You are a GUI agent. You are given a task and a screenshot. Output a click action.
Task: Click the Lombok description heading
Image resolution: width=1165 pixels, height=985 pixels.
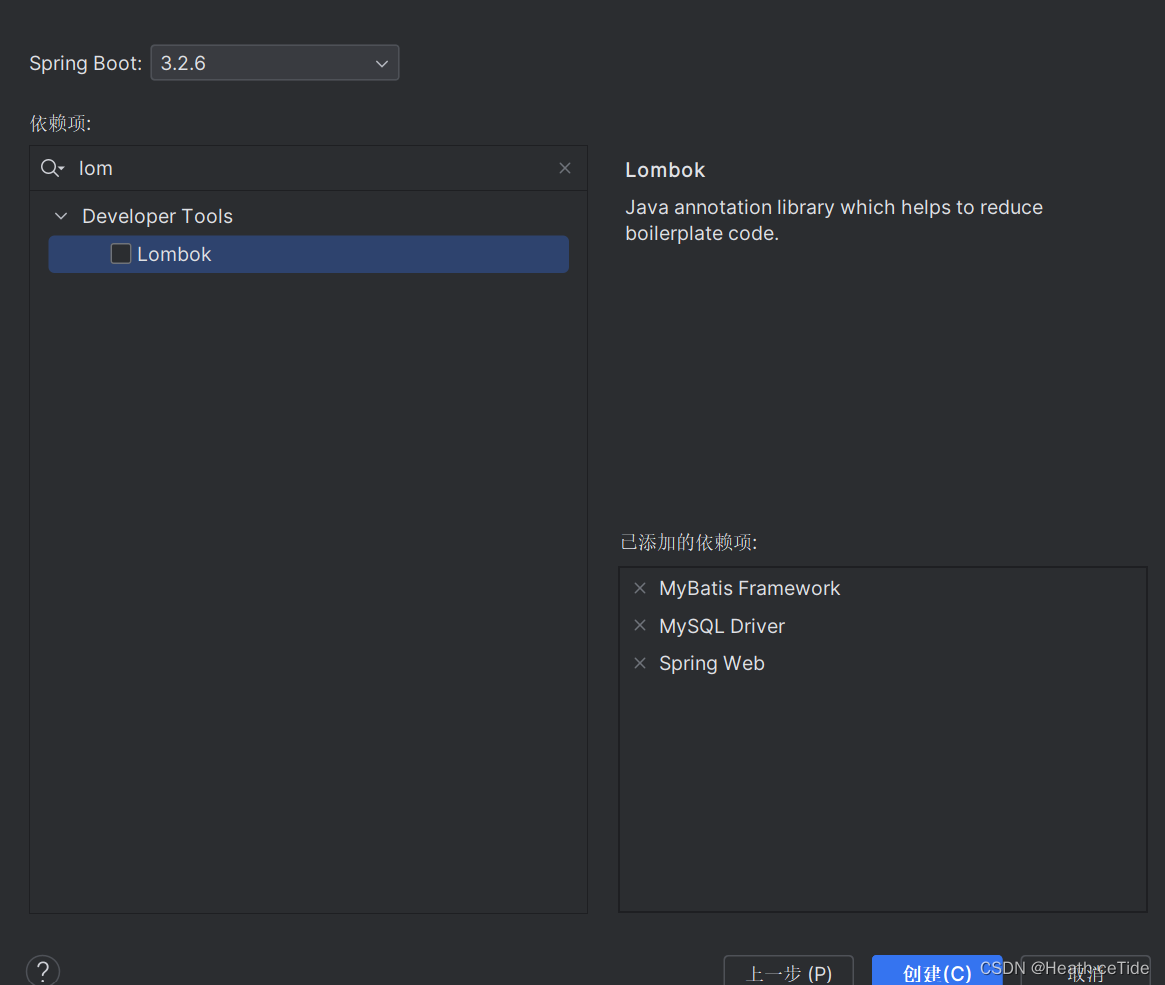tap(665, 170)
